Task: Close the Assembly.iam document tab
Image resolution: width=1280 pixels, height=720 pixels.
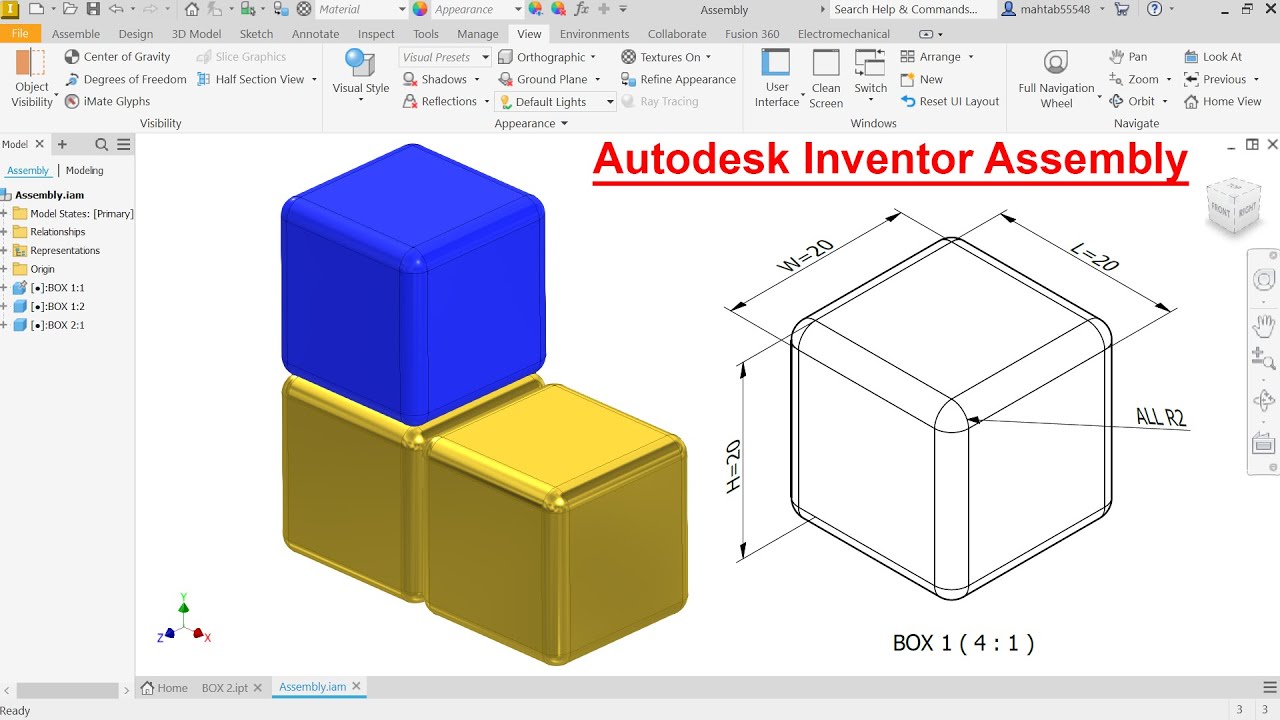Action: pyautogui.click(x=356, y=686)
